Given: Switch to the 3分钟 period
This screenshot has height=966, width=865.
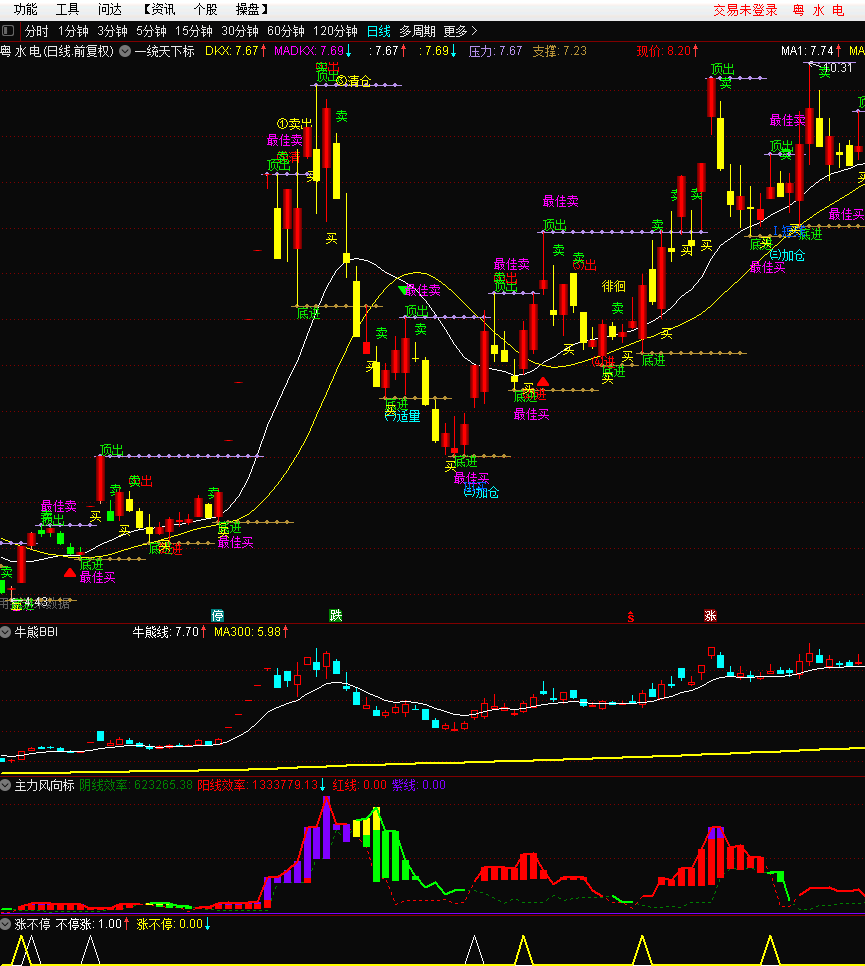Looking at the screenshot, I should [x=112, y=31].
